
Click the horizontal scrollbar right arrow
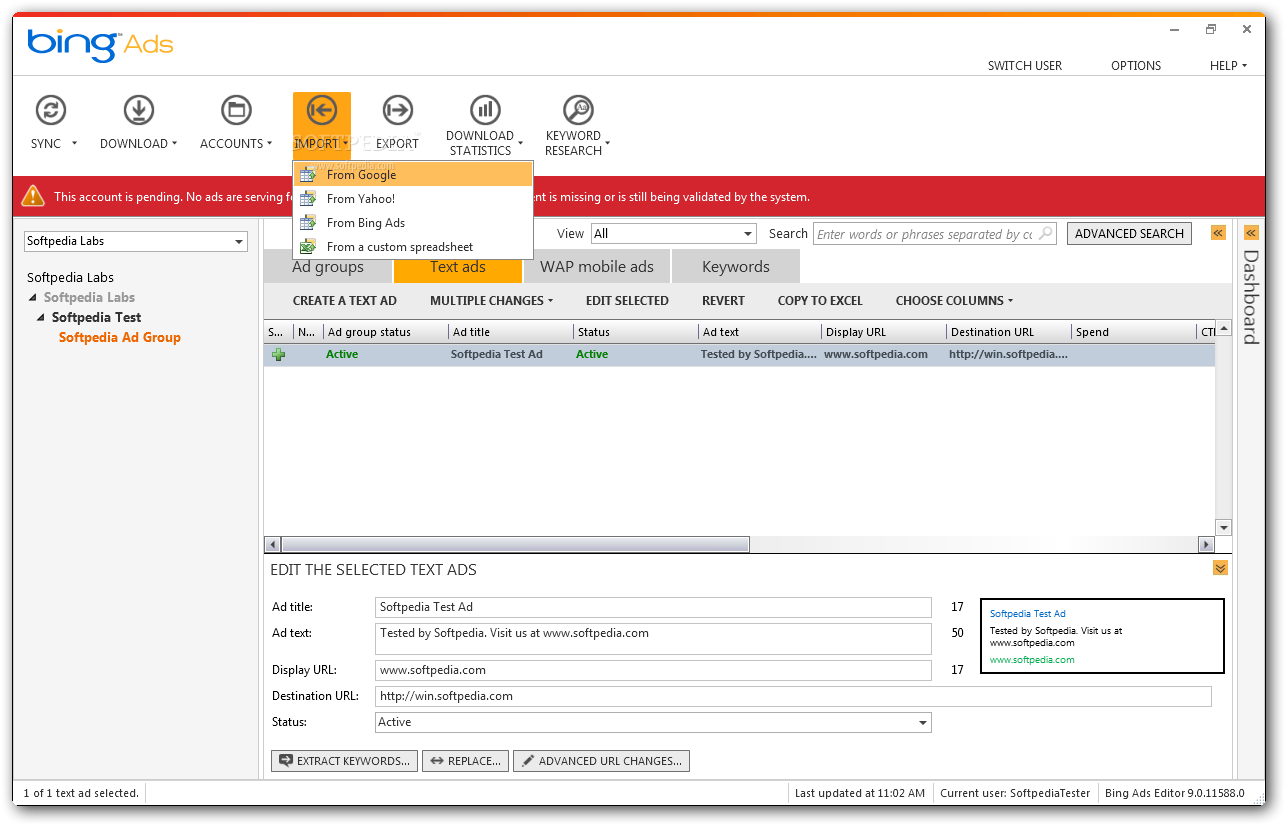pos(1206,545)
